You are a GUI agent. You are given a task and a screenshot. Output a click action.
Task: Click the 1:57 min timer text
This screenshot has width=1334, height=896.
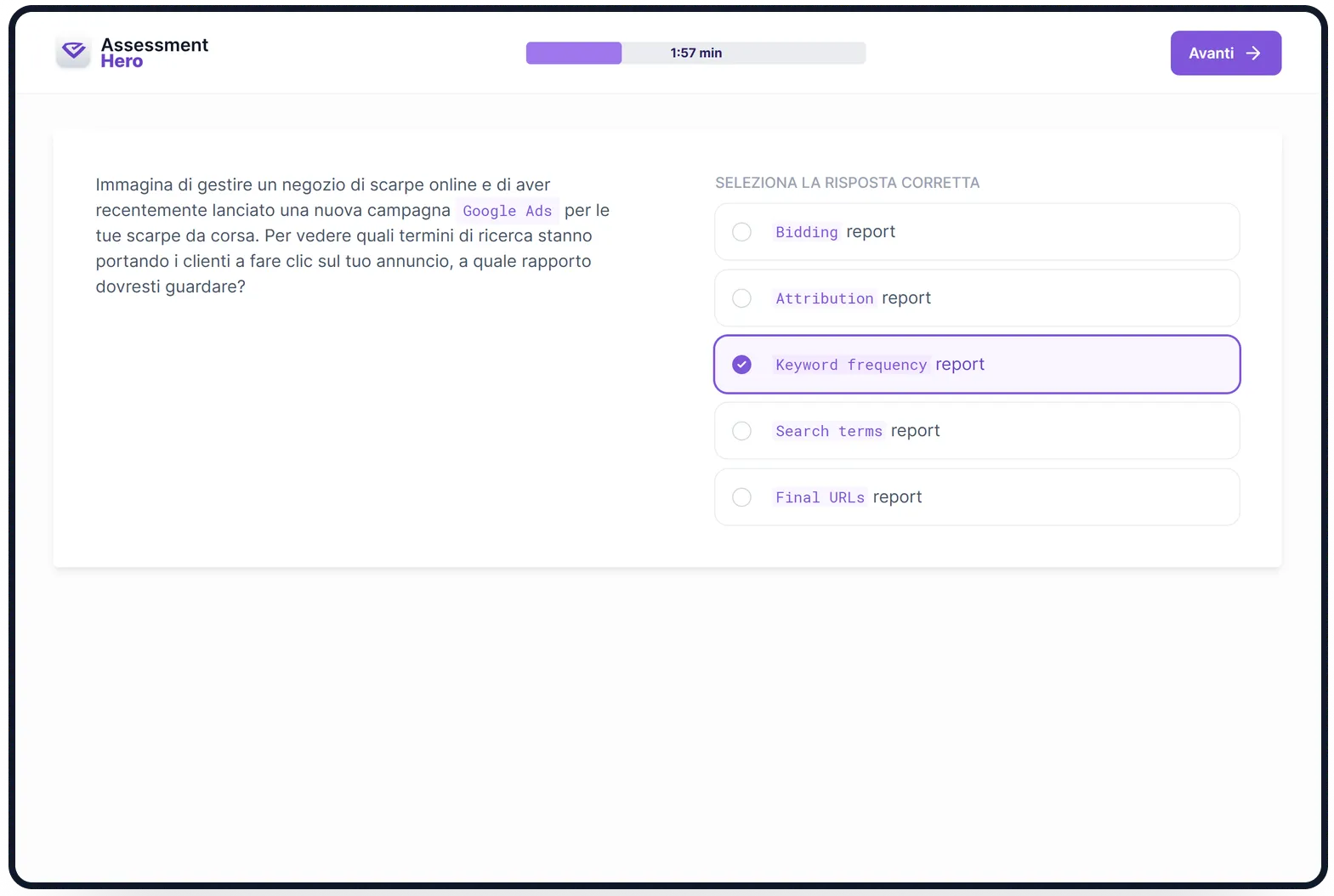(x=695, y=53)
